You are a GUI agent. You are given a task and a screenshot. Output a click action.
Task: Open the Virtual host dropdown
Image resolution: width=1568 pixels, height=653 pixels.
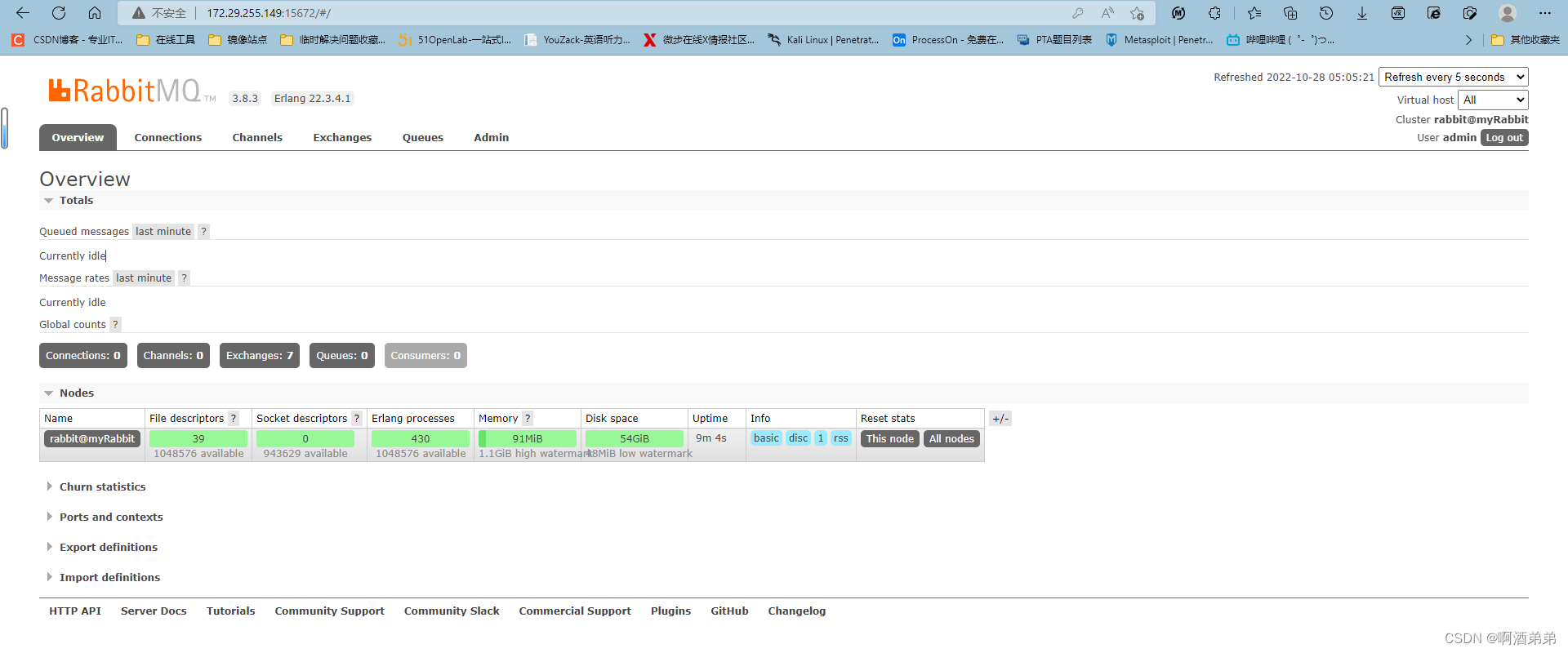tap(1493, 100)
